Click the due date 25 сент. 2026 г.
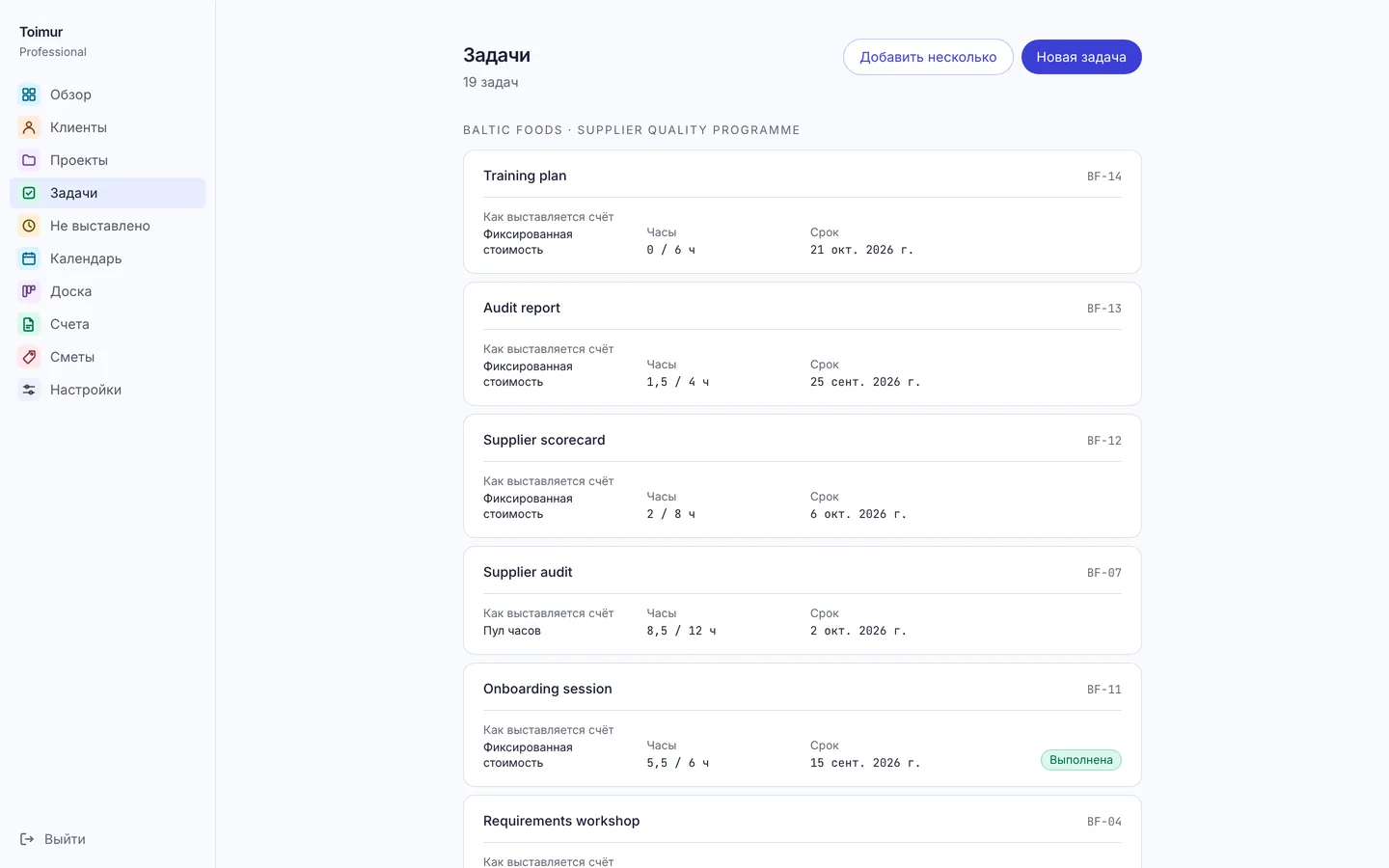The image size is (1389, 868). (x=865, y=382)
